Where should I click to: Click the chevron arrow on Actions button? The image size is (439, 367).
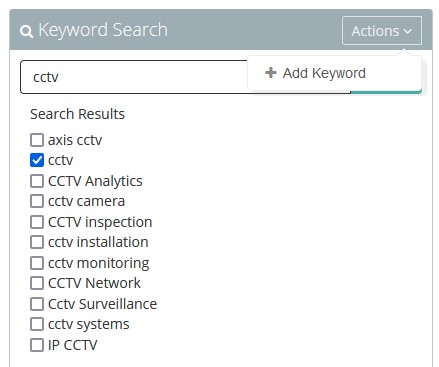click(407, 31)
